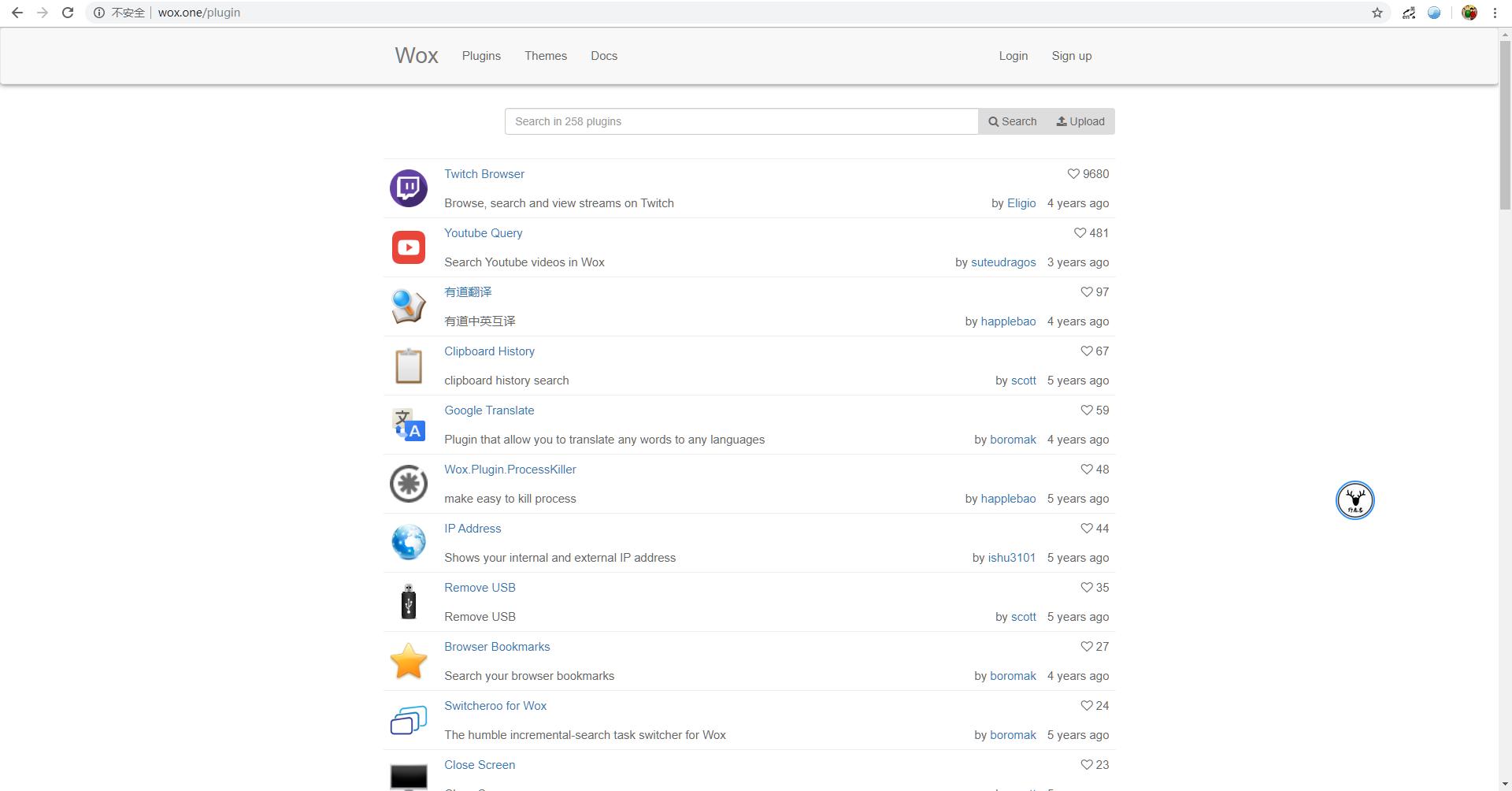The height and width of the screenshot is (791, 1512).
Task: Go back with the browser back arrow
Action: click(x=17, y=13)
